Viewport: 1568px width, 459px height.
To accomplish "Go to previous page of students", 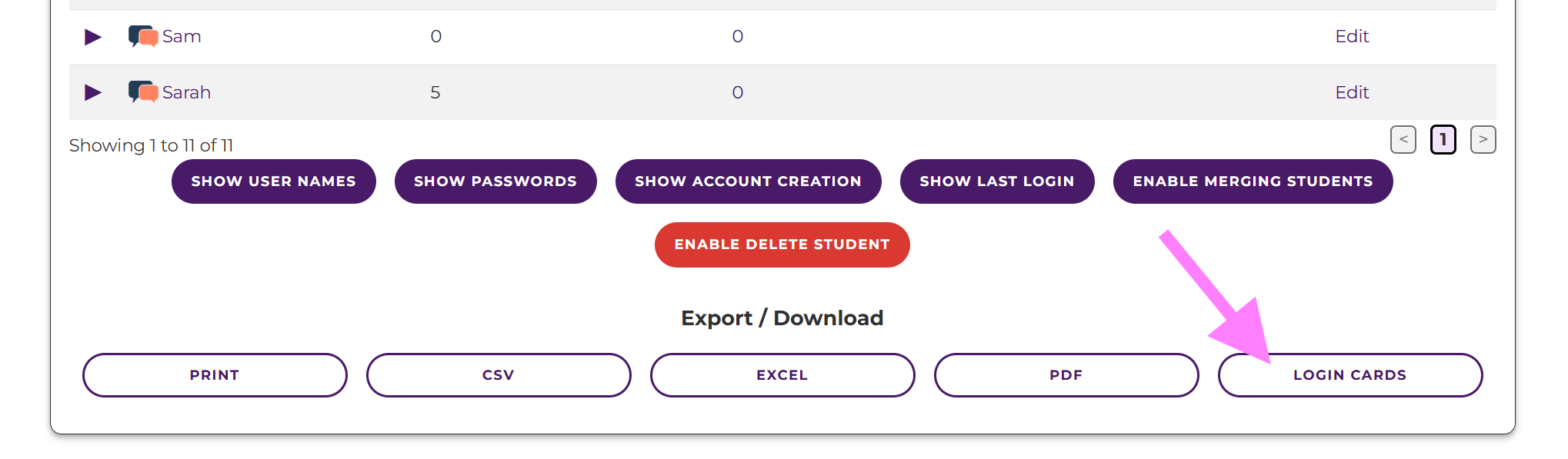I will pos(1403,140).
